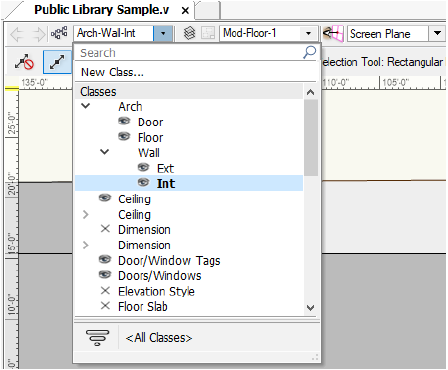Select the disabled snap tool icon
448x370 pixels.
[24, 62]
